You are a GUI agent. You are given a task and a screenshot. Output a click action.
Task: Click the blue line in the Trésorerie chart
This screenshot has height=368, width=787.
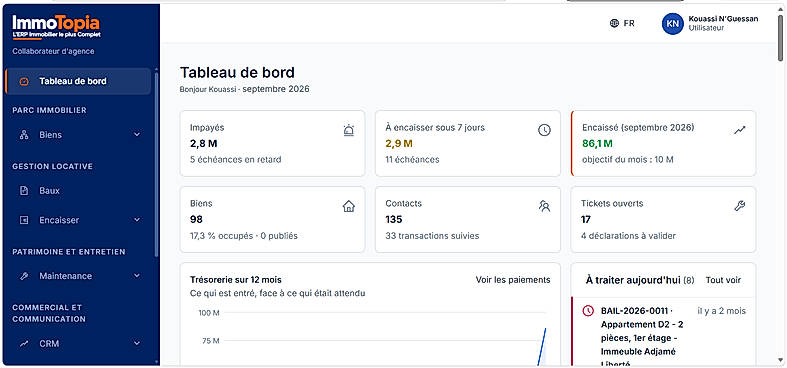pyautogui.click(x=542, y=347)
